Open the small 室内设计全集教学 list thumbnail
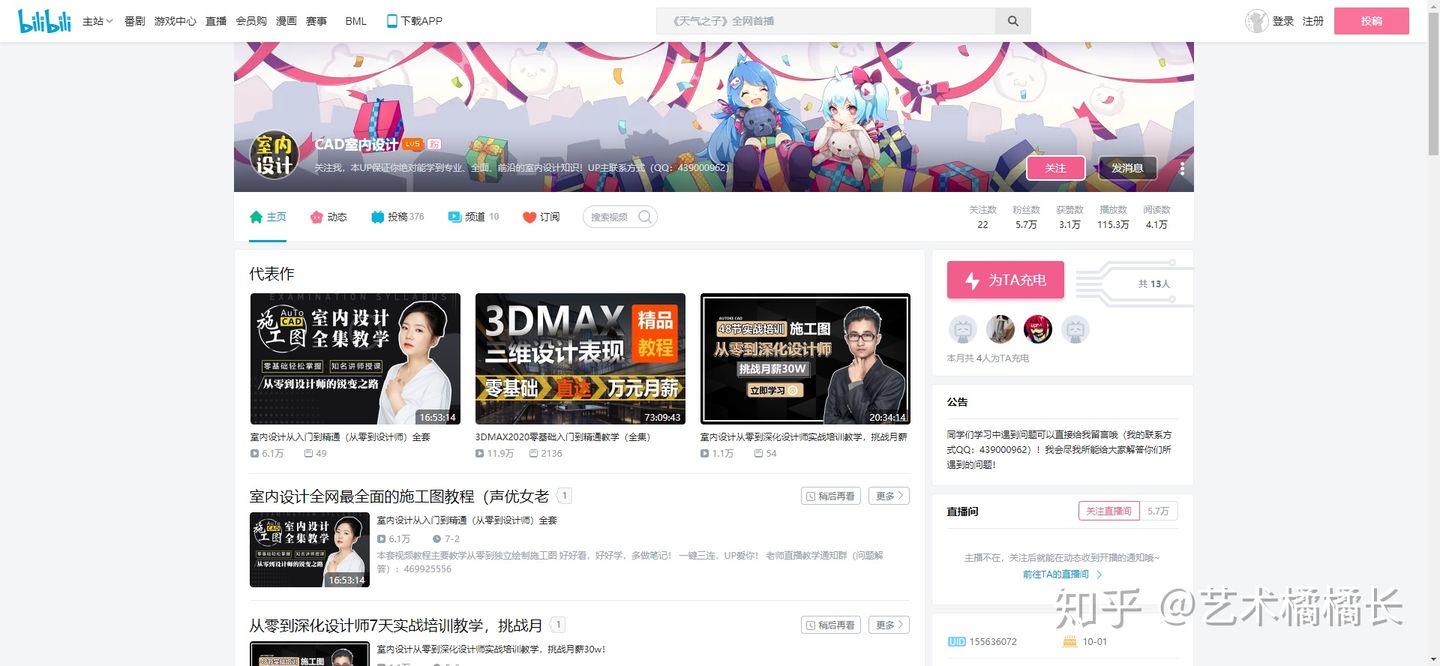Screen dimensions: 1440x666 pos(310,550)
